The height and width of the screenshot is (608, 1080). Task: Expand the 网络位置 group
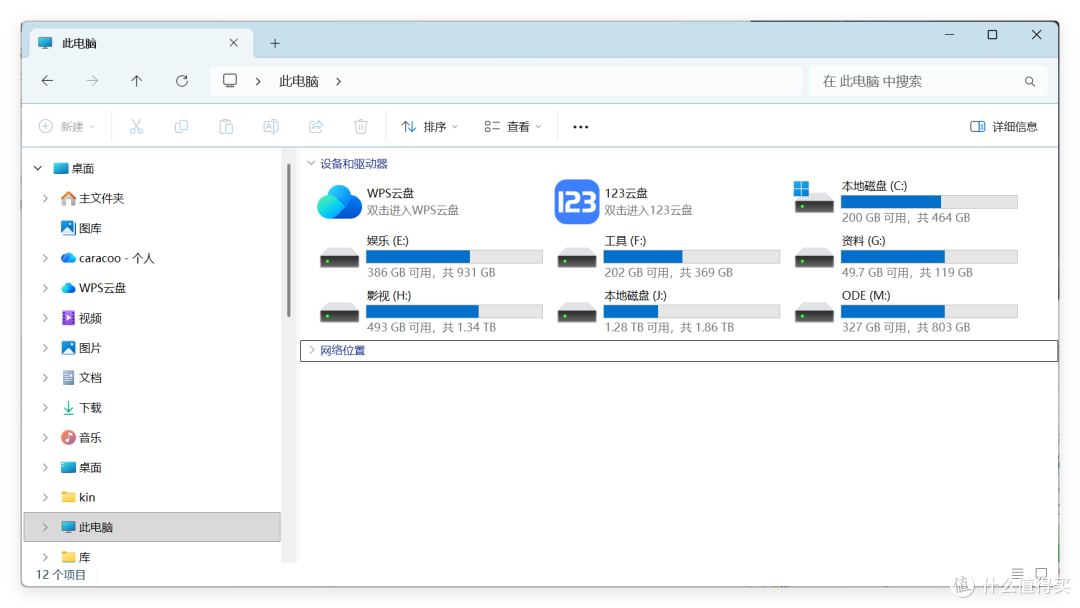311,350
